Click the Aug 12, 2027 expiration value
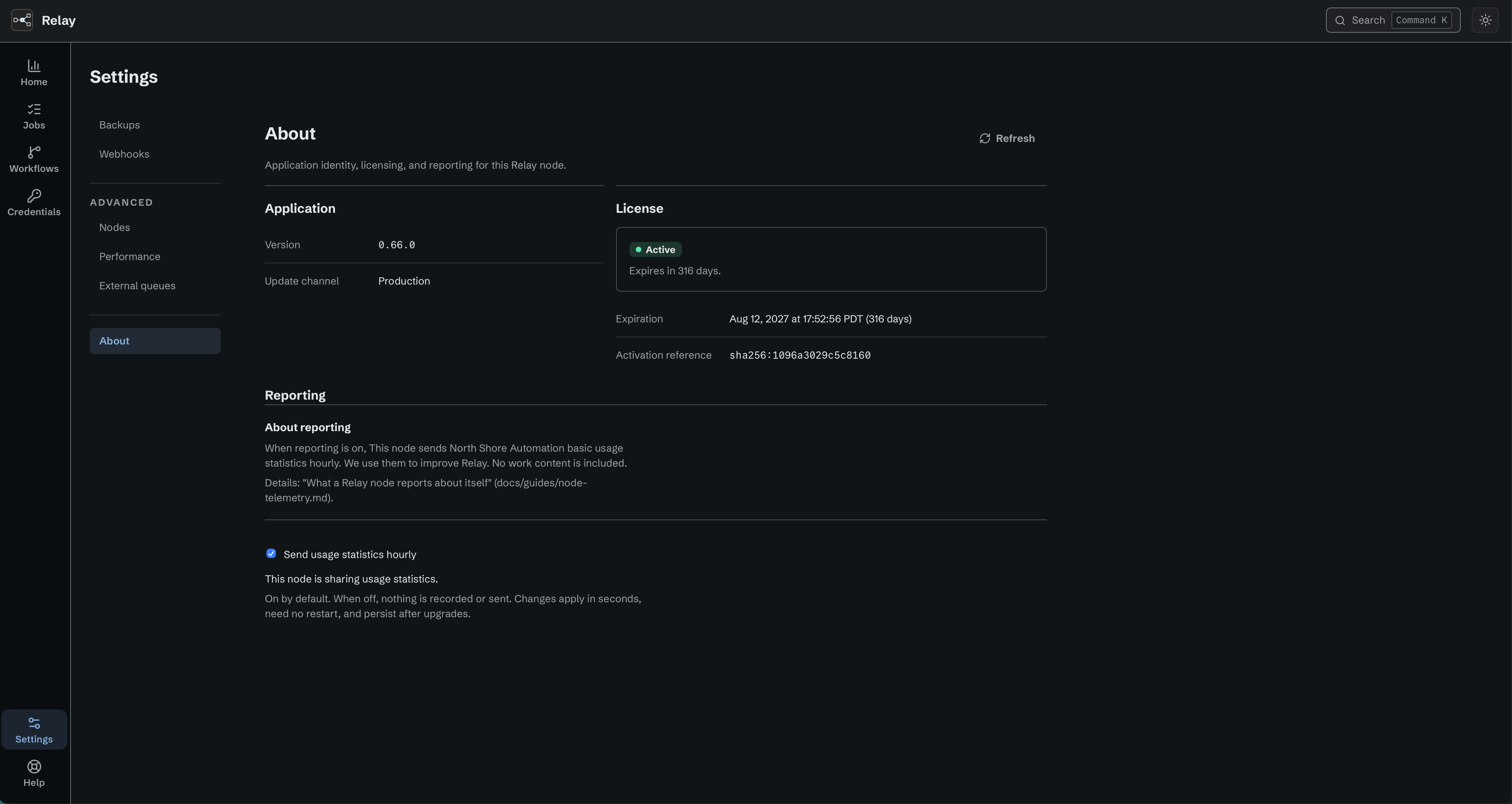The image size is (1512, 804). pos(820,319)
